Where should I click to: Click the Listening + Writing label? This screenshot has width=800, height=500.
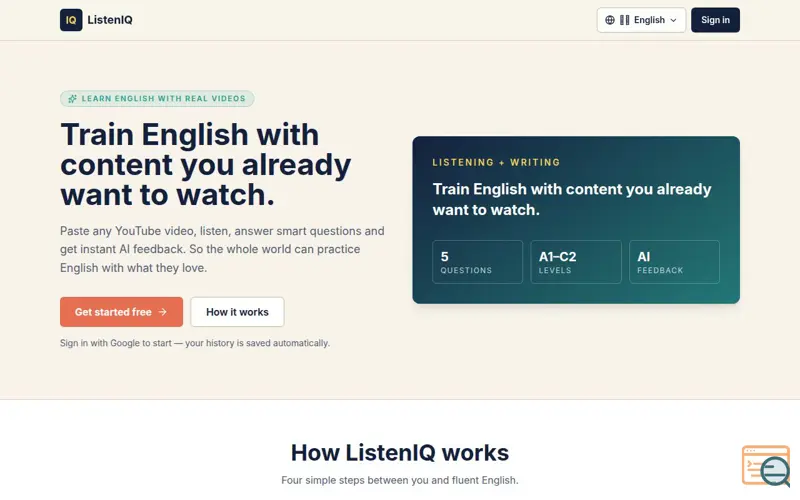(x=496, y=162)
